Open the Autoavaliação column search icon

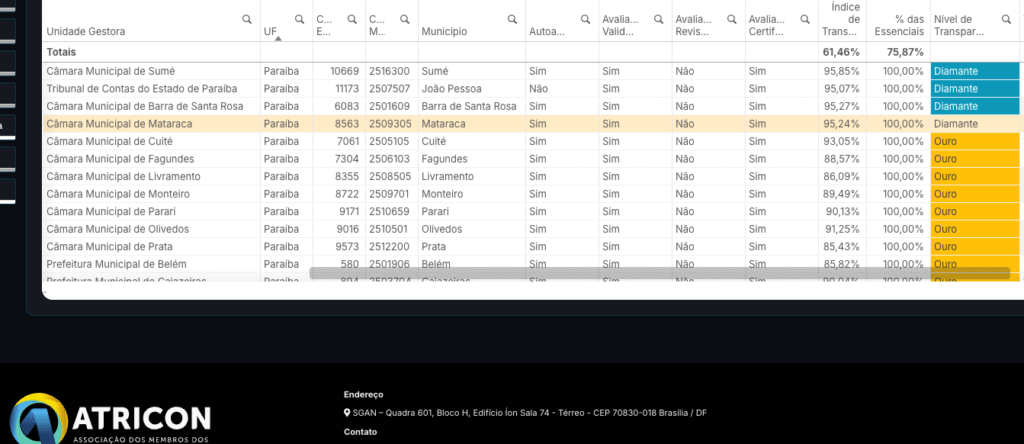pos(586,20)
